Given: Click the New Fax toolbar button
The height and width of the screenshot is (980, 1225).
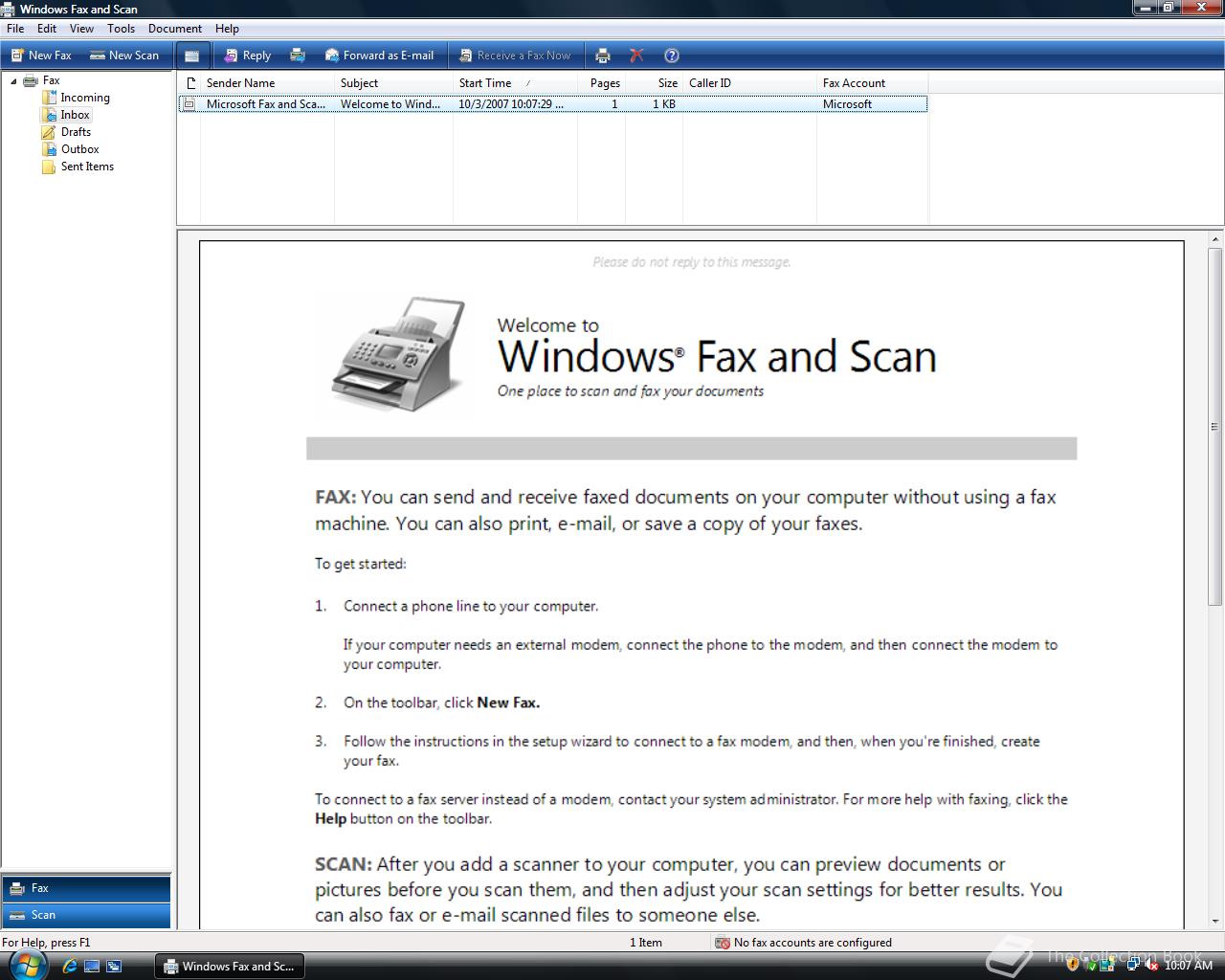Looking at the screenshot, I should pos(41,56).
